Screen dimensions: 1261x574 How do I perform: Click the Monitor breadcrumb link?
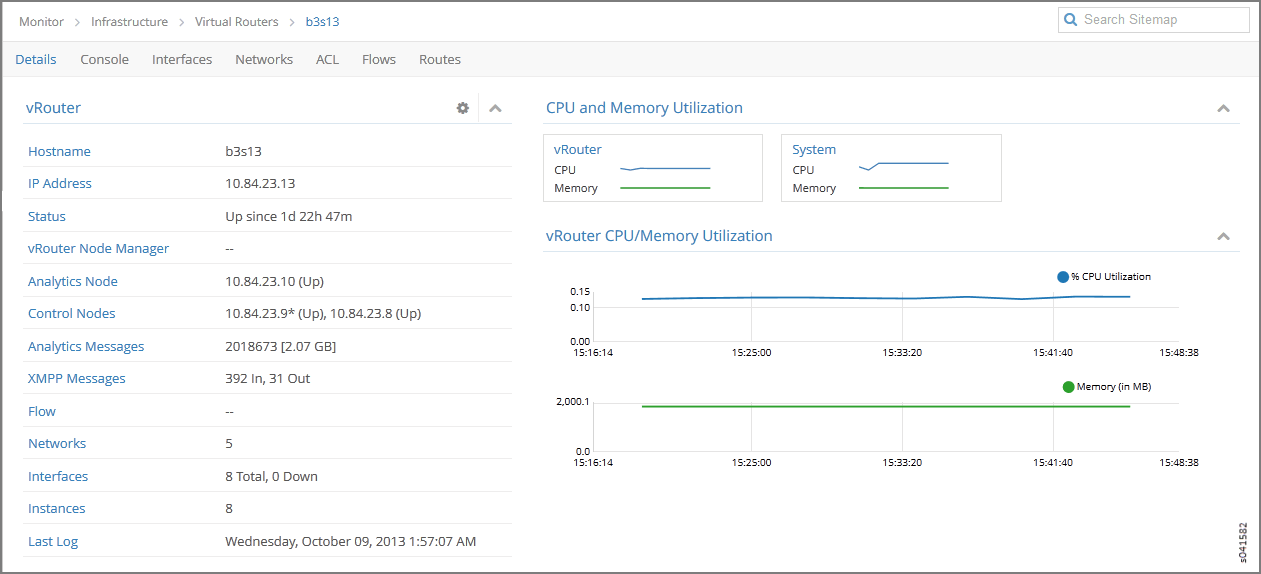pyautogui.click(x=41, y=21)
